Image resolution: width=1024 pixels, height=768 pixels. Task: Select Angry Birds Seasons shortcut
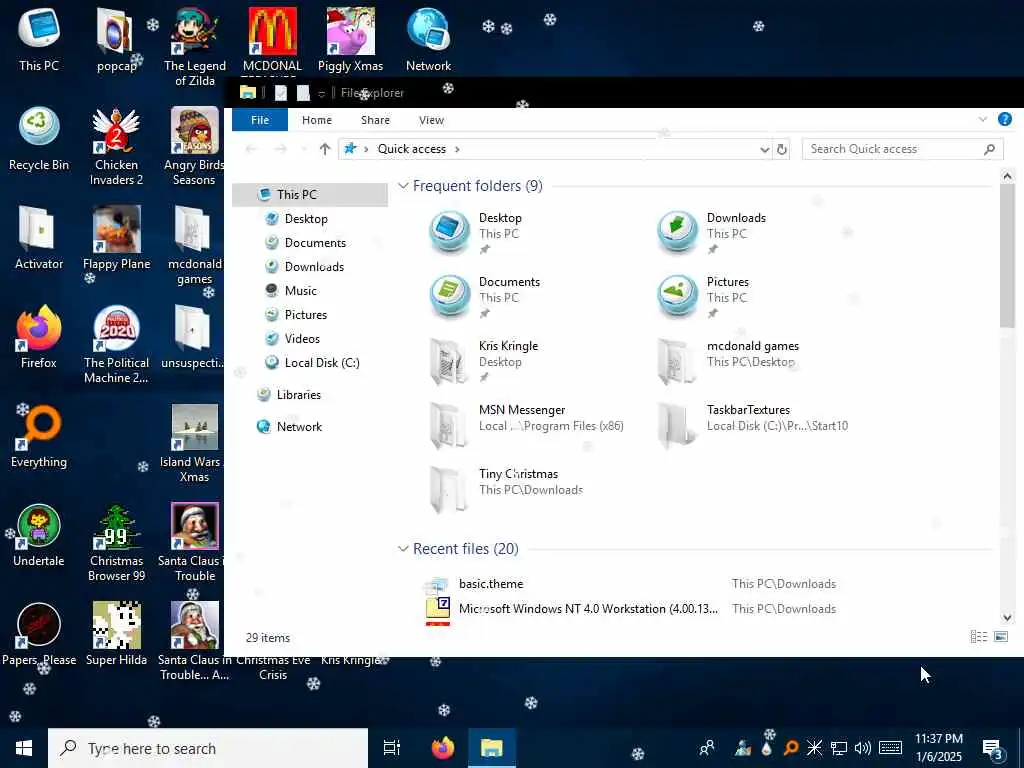coord(194,147)
